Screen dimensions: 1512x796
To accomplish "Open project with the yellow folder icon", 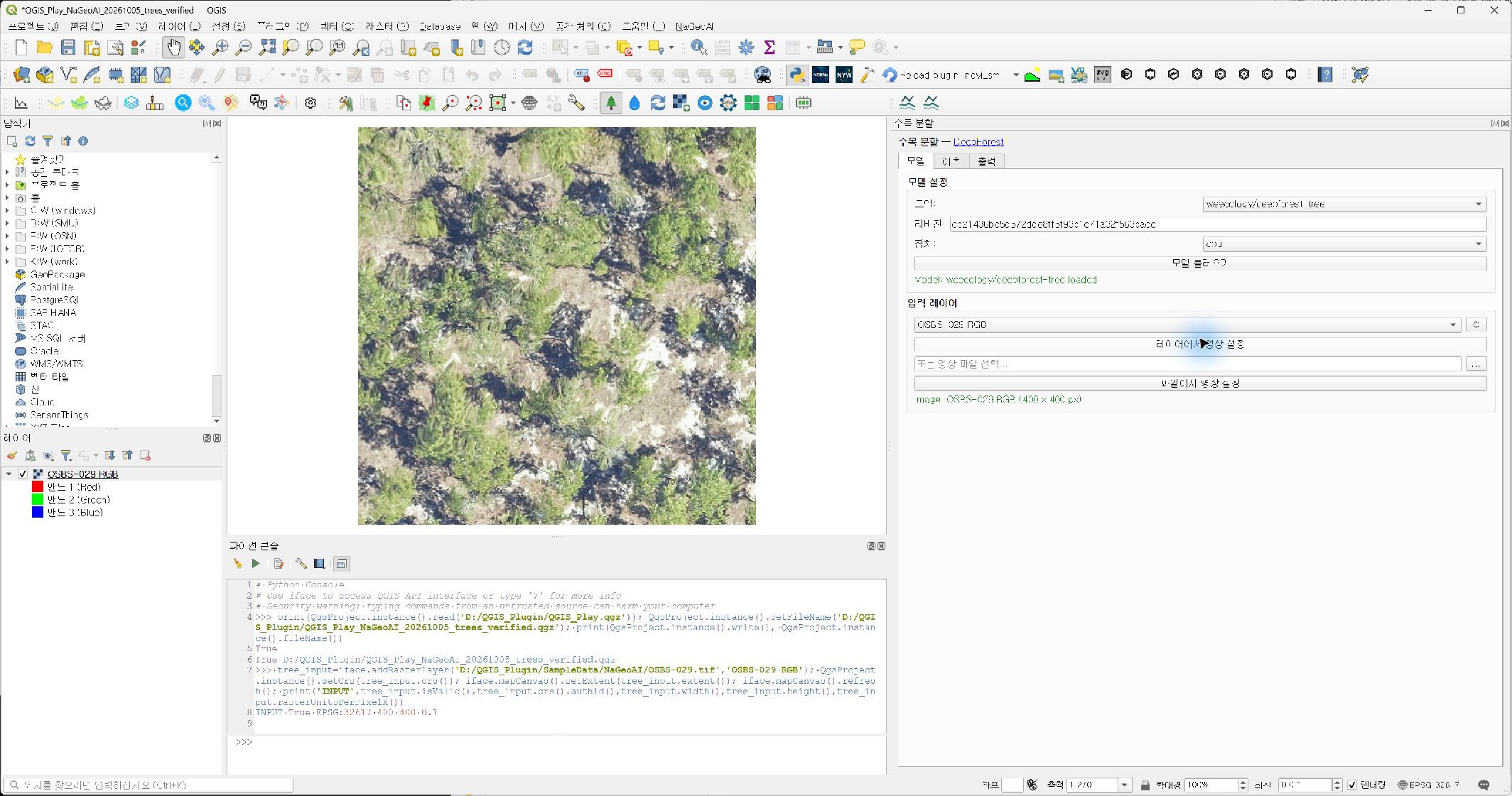I will (x=44, y=48).
